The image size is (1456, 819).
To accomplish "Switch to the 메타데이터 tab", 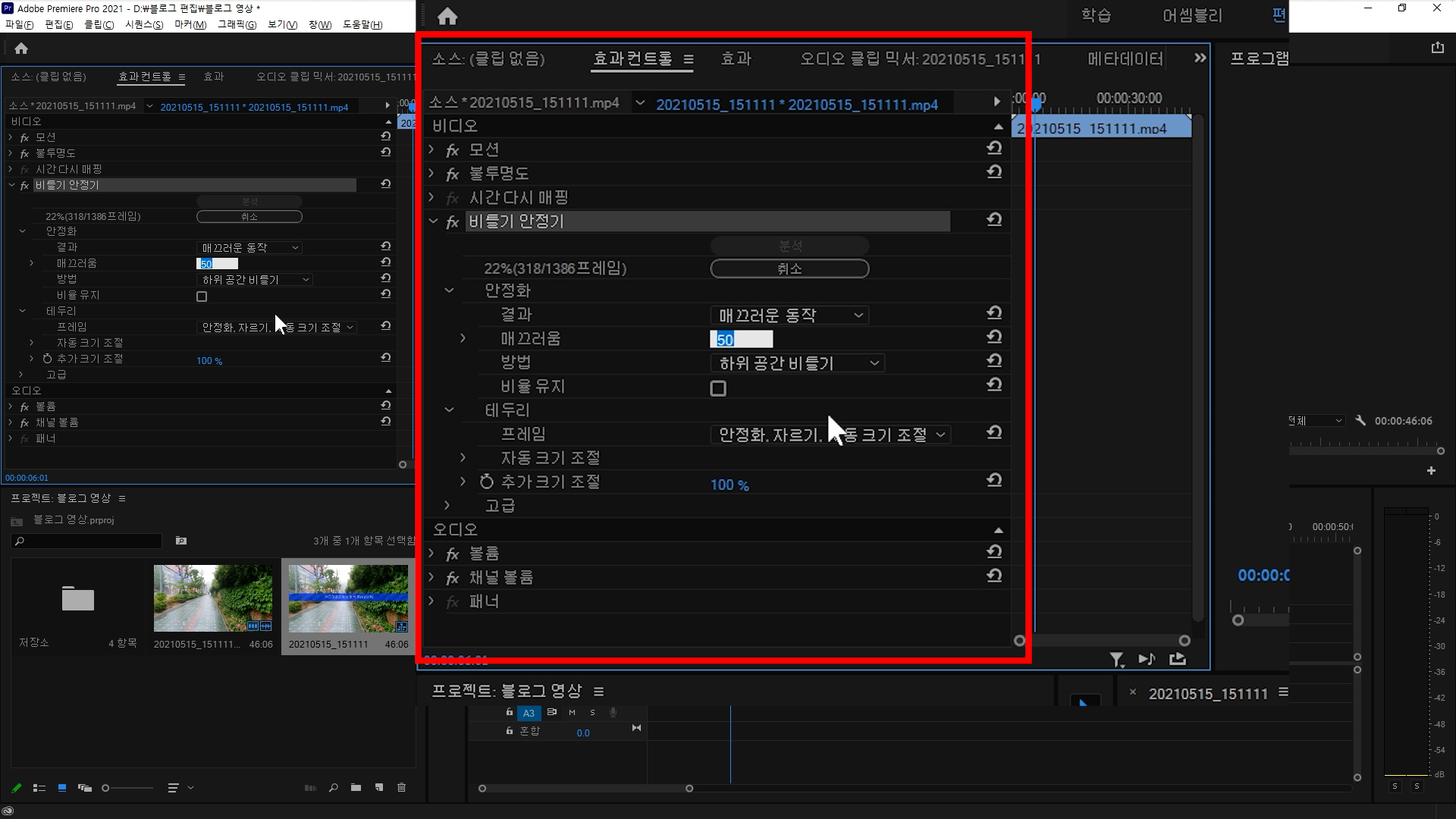I will [x=1125, y=58].
